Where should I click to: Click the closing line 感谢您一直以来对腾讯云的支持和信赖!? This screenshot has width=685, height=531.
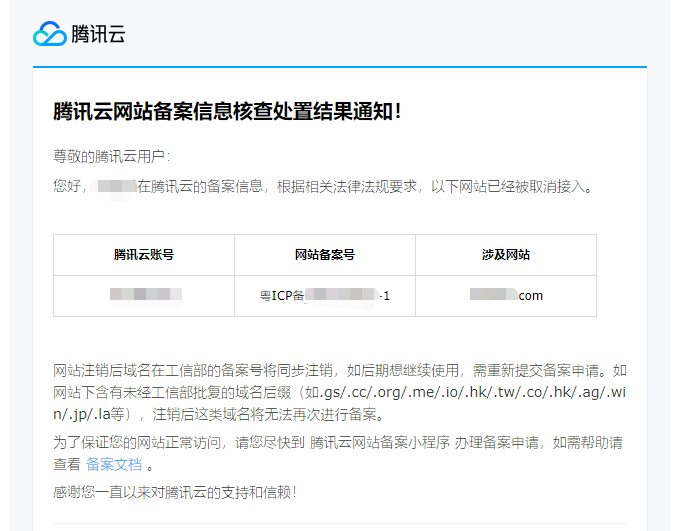pos(175,493)
